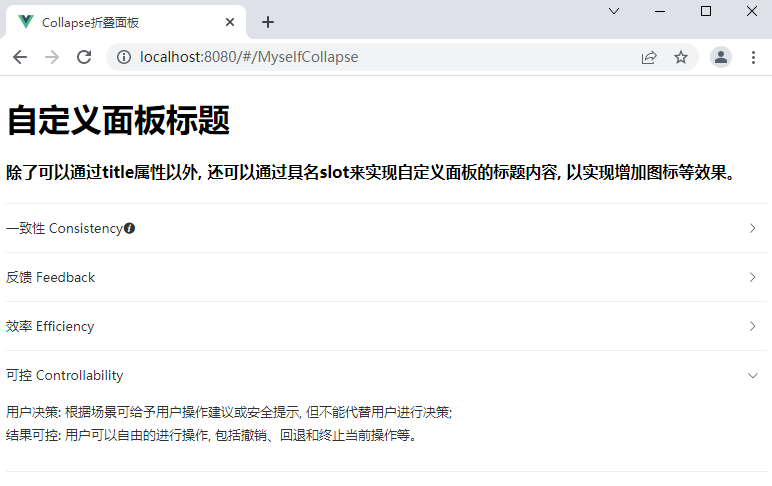Click the 自定义面板标题 heading
The width and height of the screenshot is (772, 486).
118,120
